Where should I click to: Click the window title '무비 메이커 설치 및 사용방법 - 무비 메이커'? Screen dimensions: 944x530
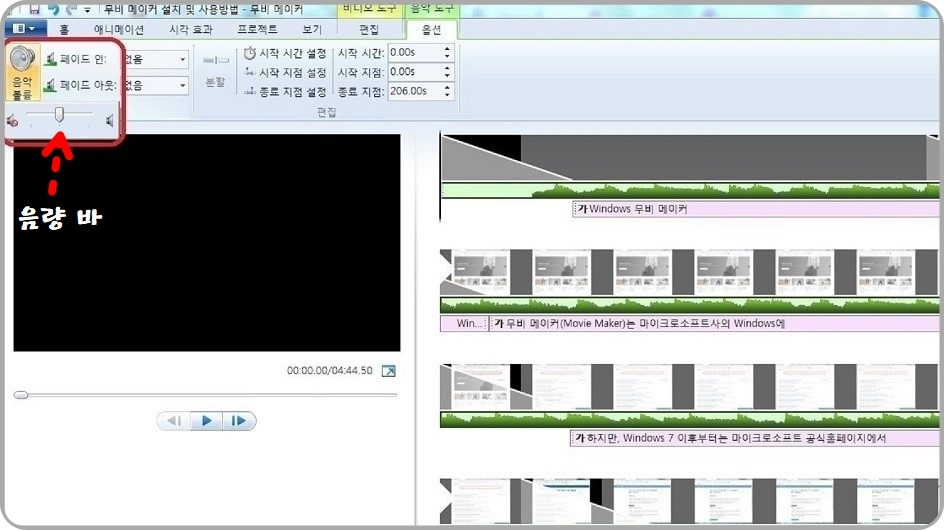203,9
